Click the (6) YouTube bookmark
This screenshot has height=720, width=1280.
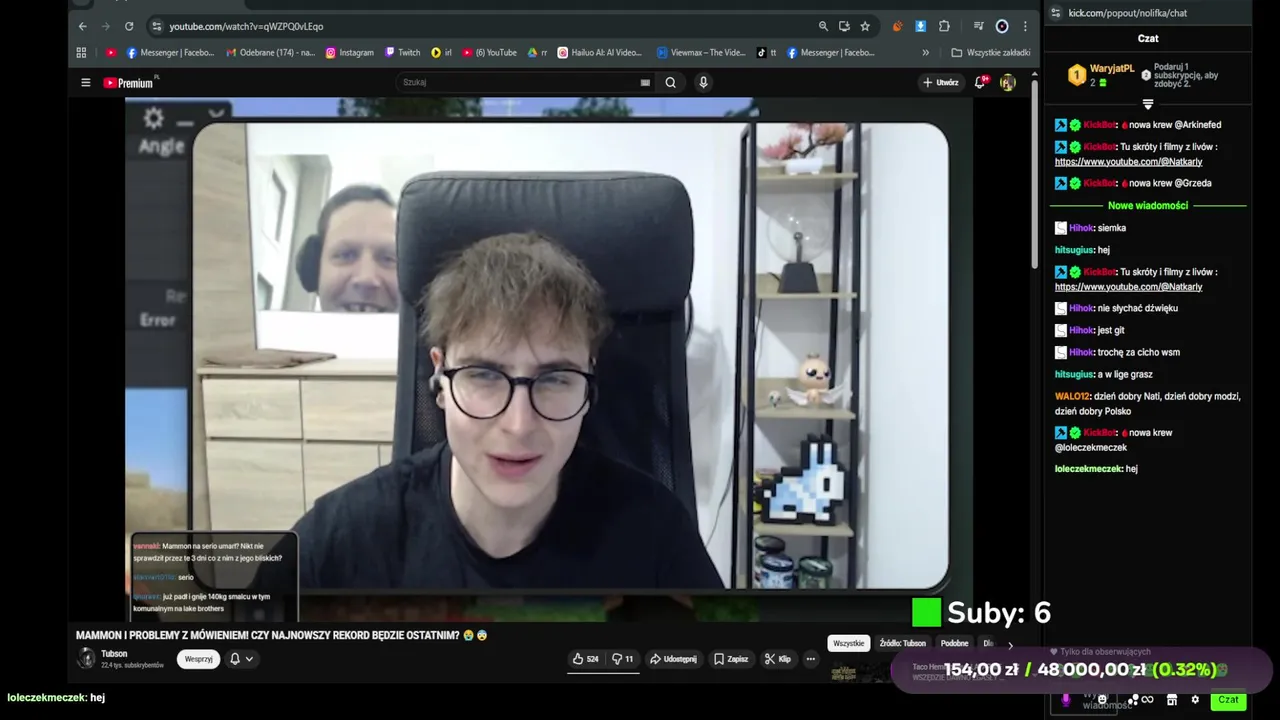[489, 52]
